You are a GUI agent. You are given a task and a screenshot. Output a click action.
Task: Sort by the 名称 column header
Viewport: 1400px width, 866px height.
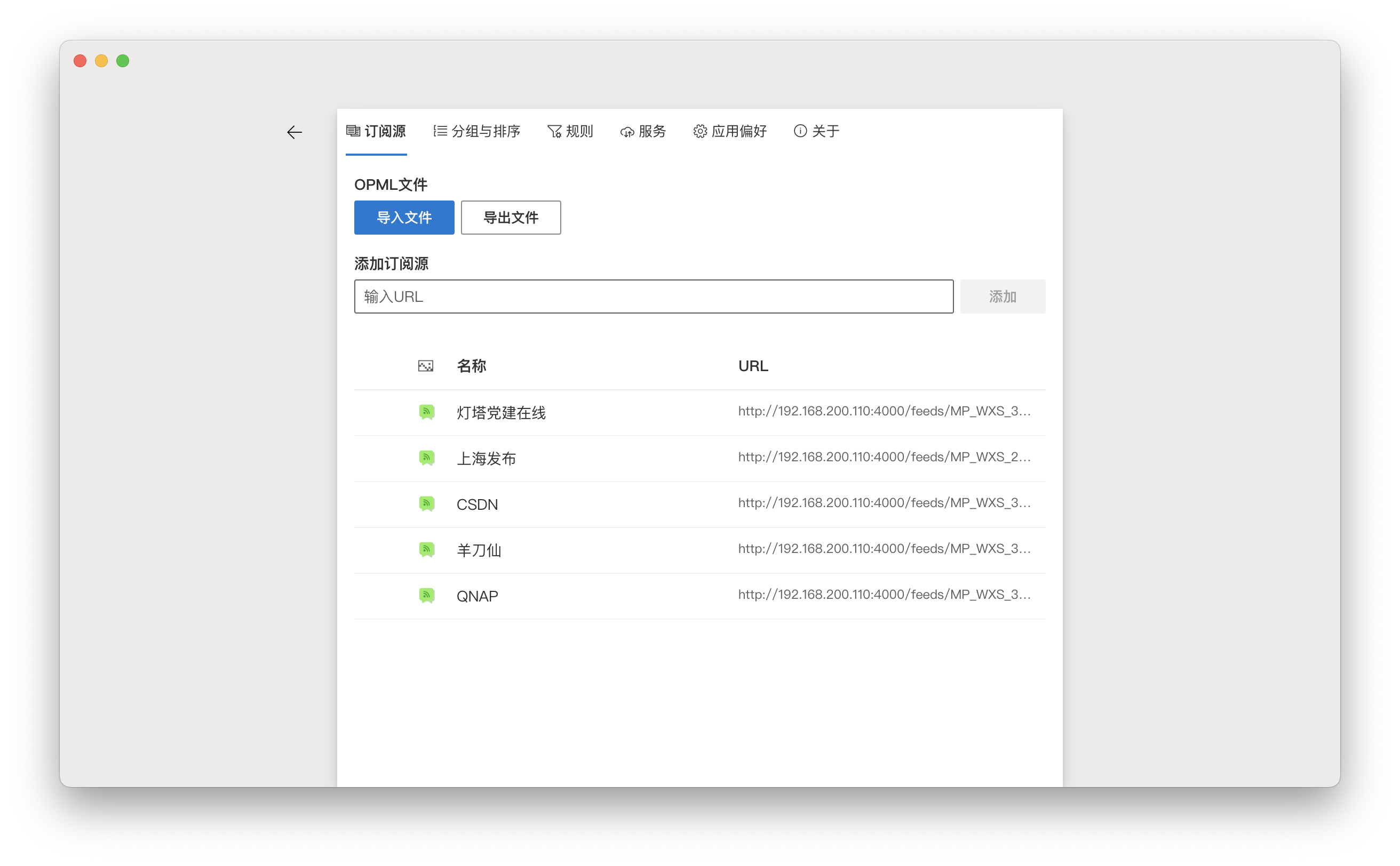click(471, 366)
